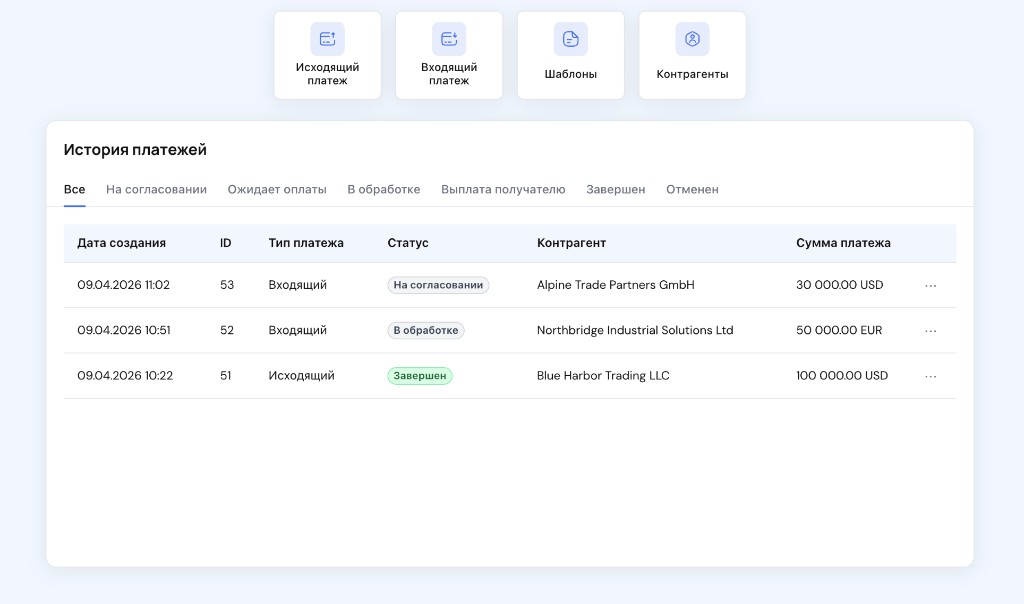Image resolution: width=1024 pixels, height=604 pixels.
Task: Open the three-dot menu for payment 51
Action: coord(930,377)
